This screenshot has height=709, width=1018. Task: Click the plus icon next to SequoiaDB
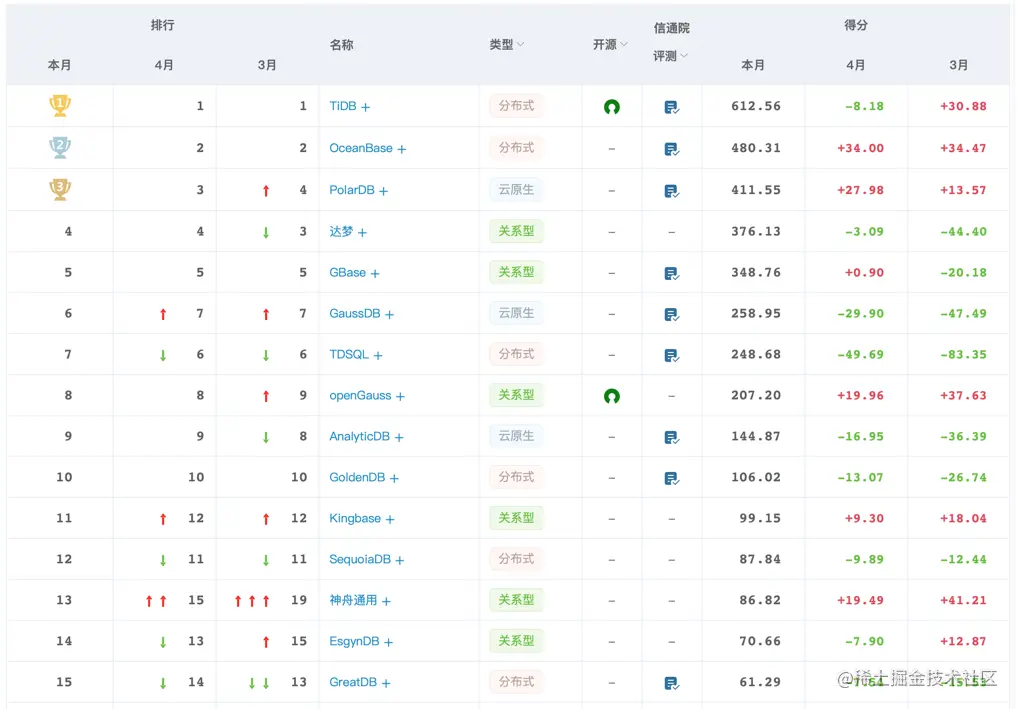(x=400, y=560)
